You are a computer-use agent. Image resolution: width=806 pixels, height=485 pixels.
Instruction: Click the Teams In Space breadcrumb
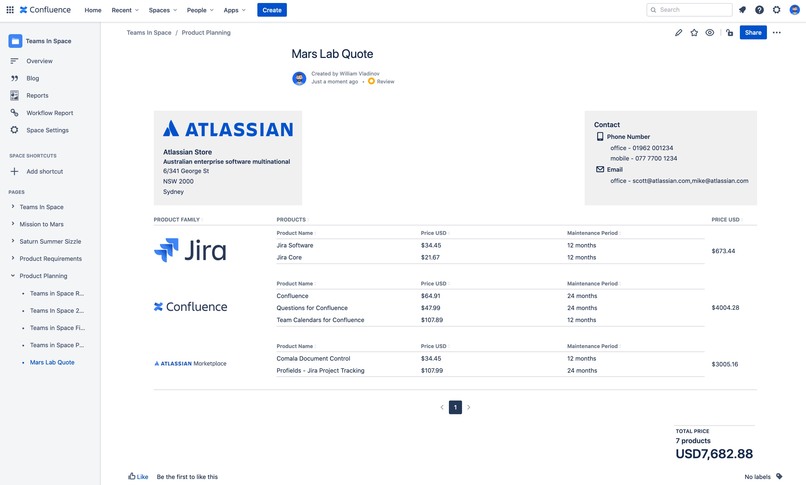coord(149,32)
